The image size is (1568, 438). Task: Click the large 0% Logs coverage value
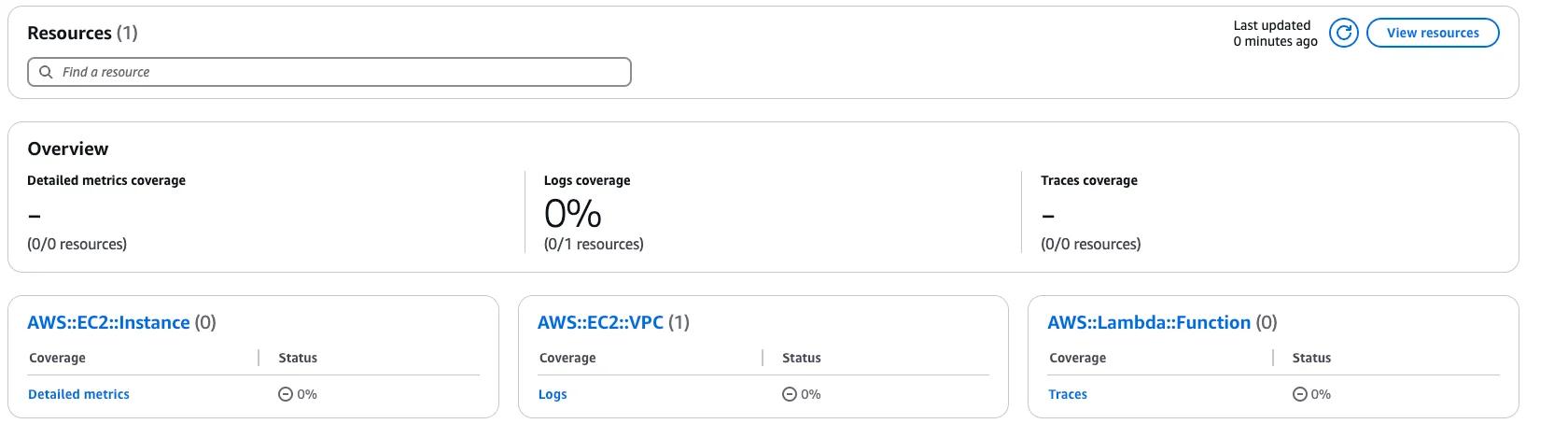point(572,214)
